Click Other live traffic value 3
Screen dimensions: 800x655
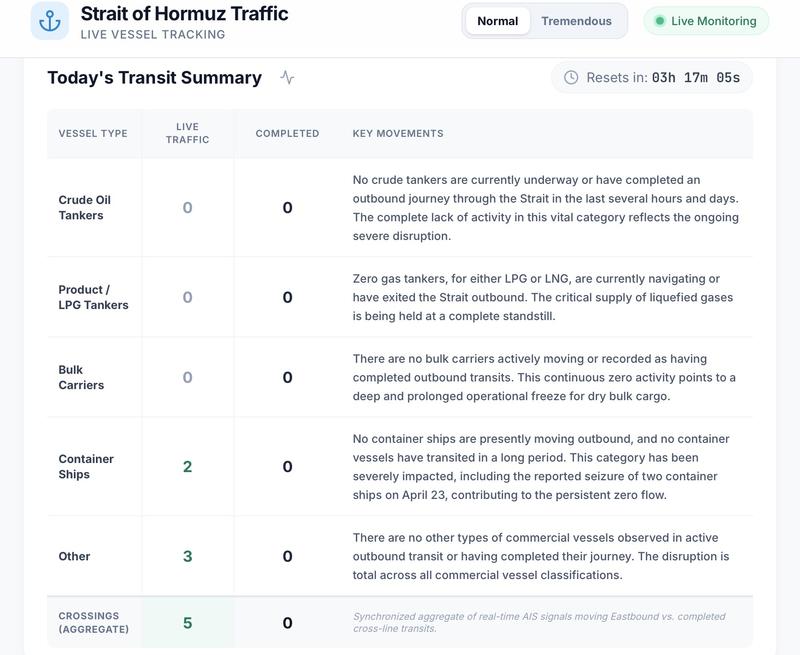(x=187, y=556)
